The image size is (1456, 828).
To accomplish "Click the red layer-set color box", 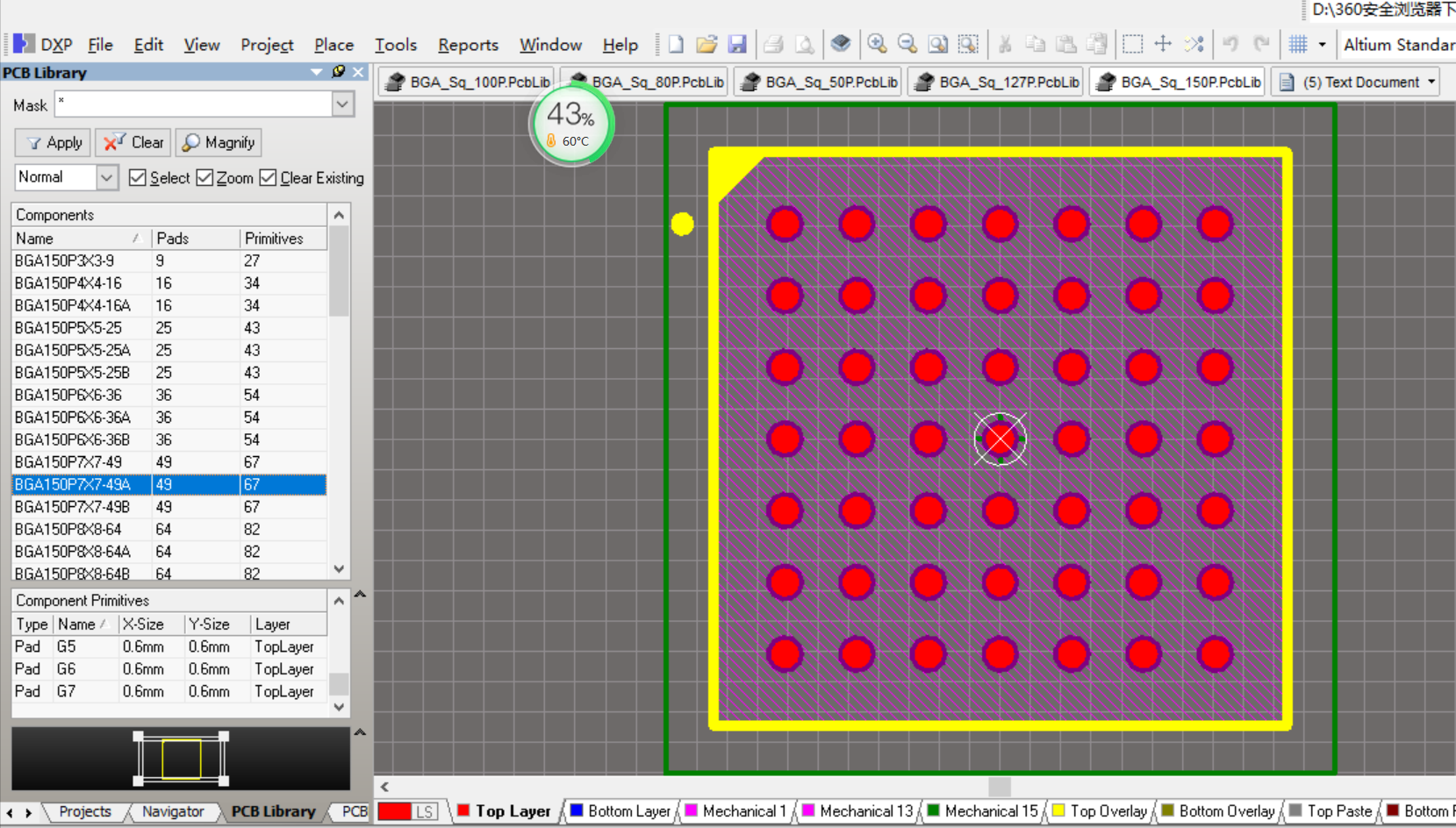I will 394,811.
